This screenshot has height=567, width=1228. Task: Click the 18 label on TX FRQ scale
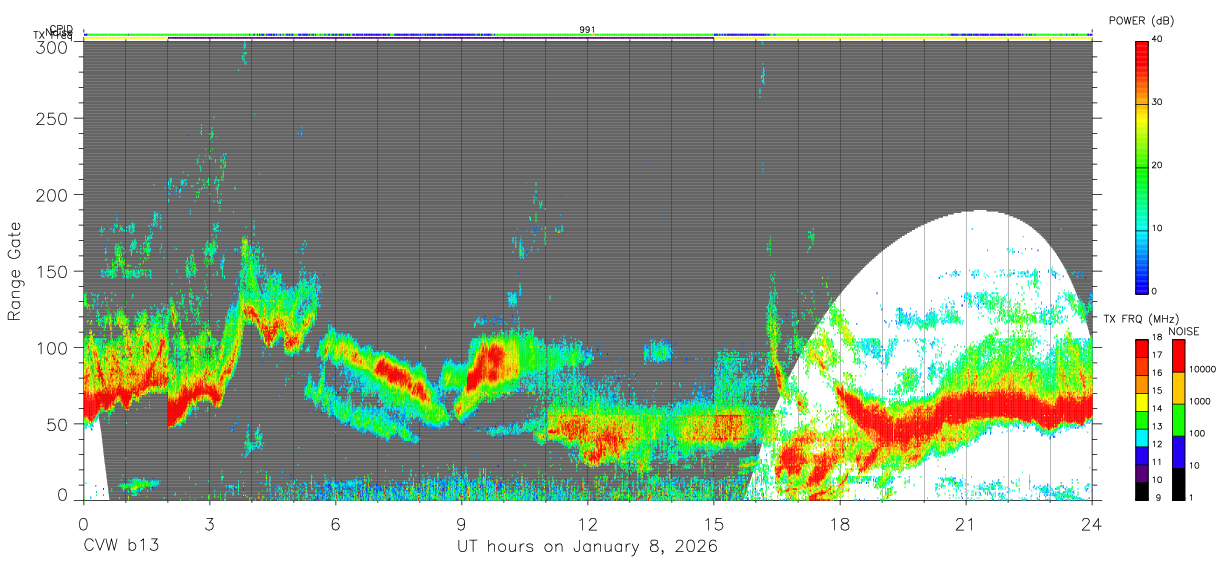[1155, 338]
